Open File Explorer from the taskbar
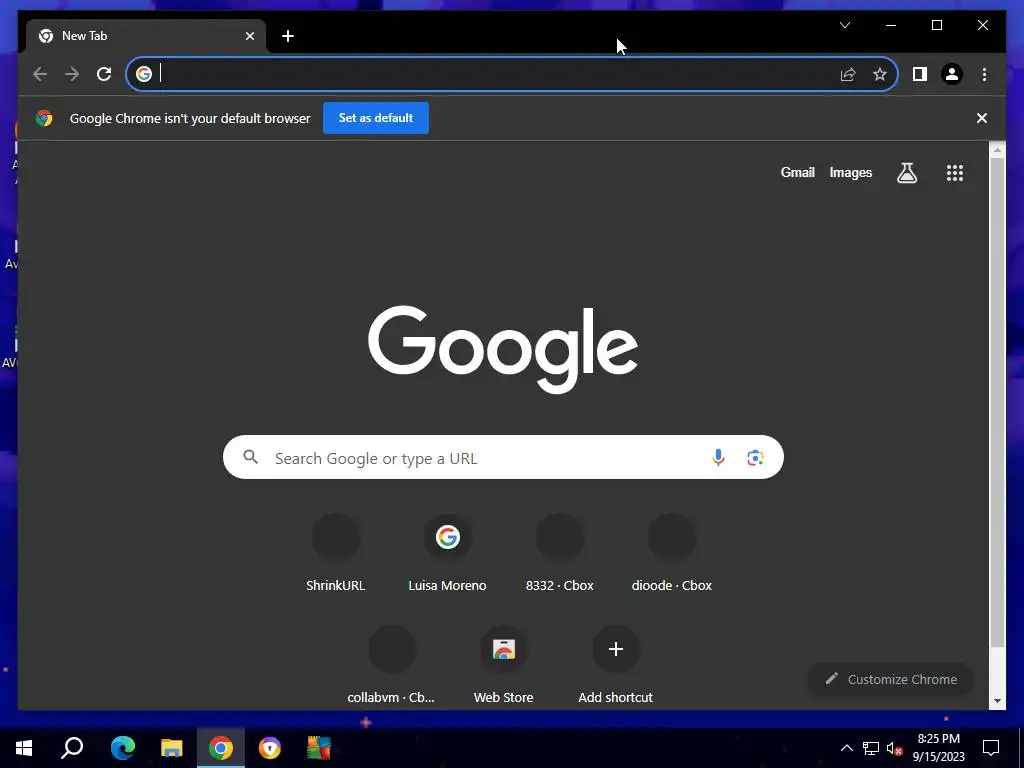This screenshot has height=768, width=1024. (x=172, y=748)
